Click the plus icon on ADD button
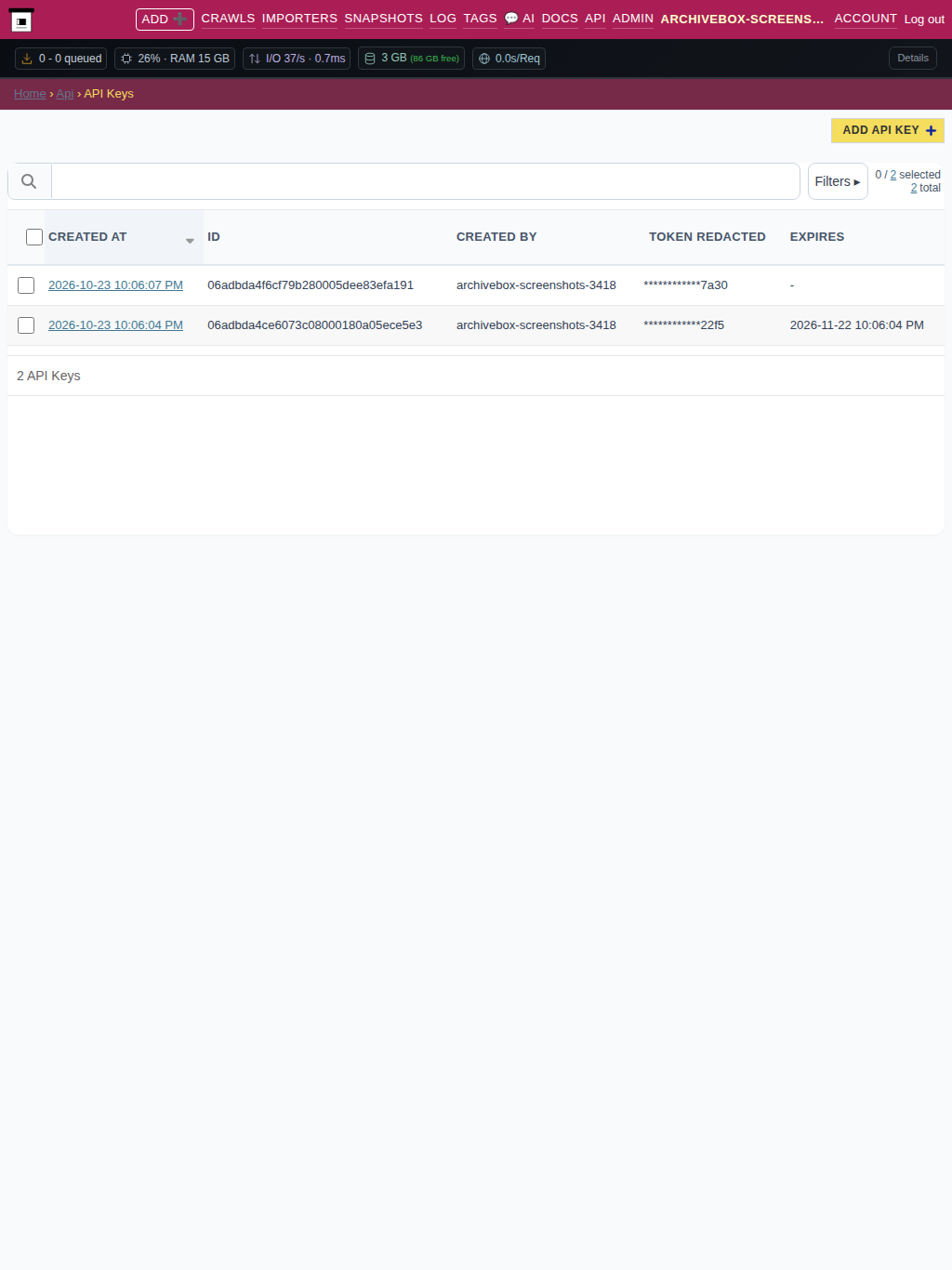The image size is (952, 1270). (x=180, y=19)
